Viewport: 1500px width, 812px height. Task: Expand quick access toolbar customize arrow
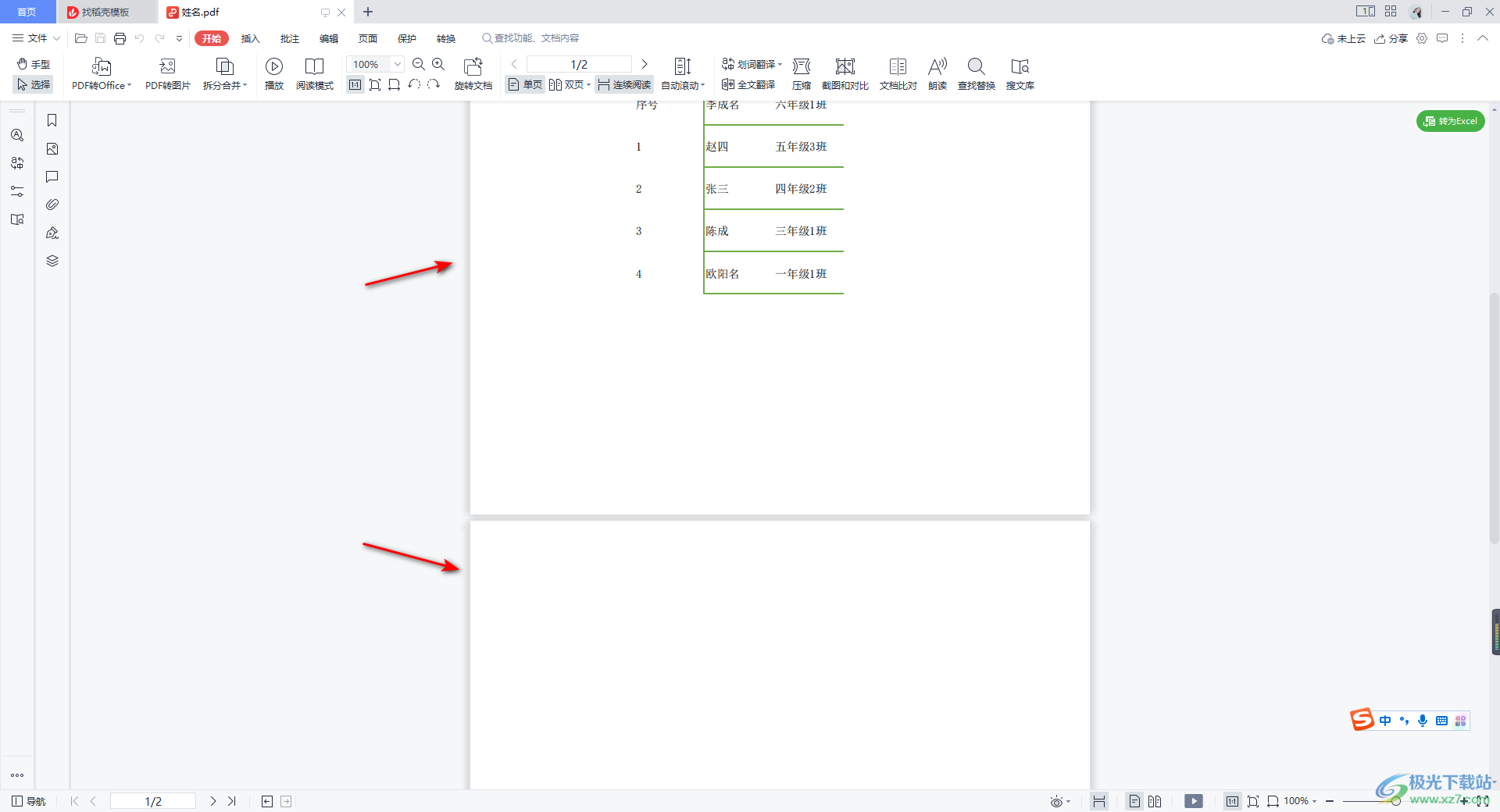click(179, 38)
